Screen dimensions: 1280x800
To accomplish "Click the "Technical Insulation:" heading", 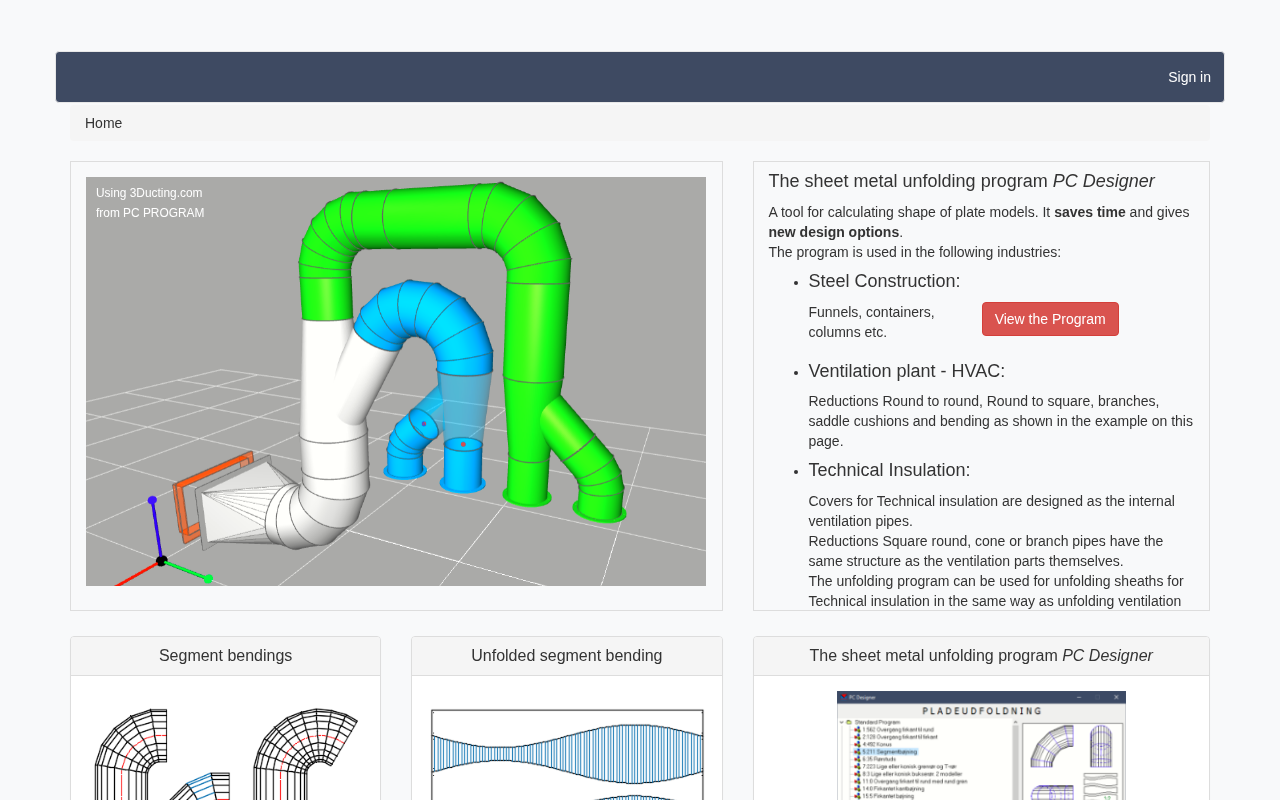I will 889,470.
